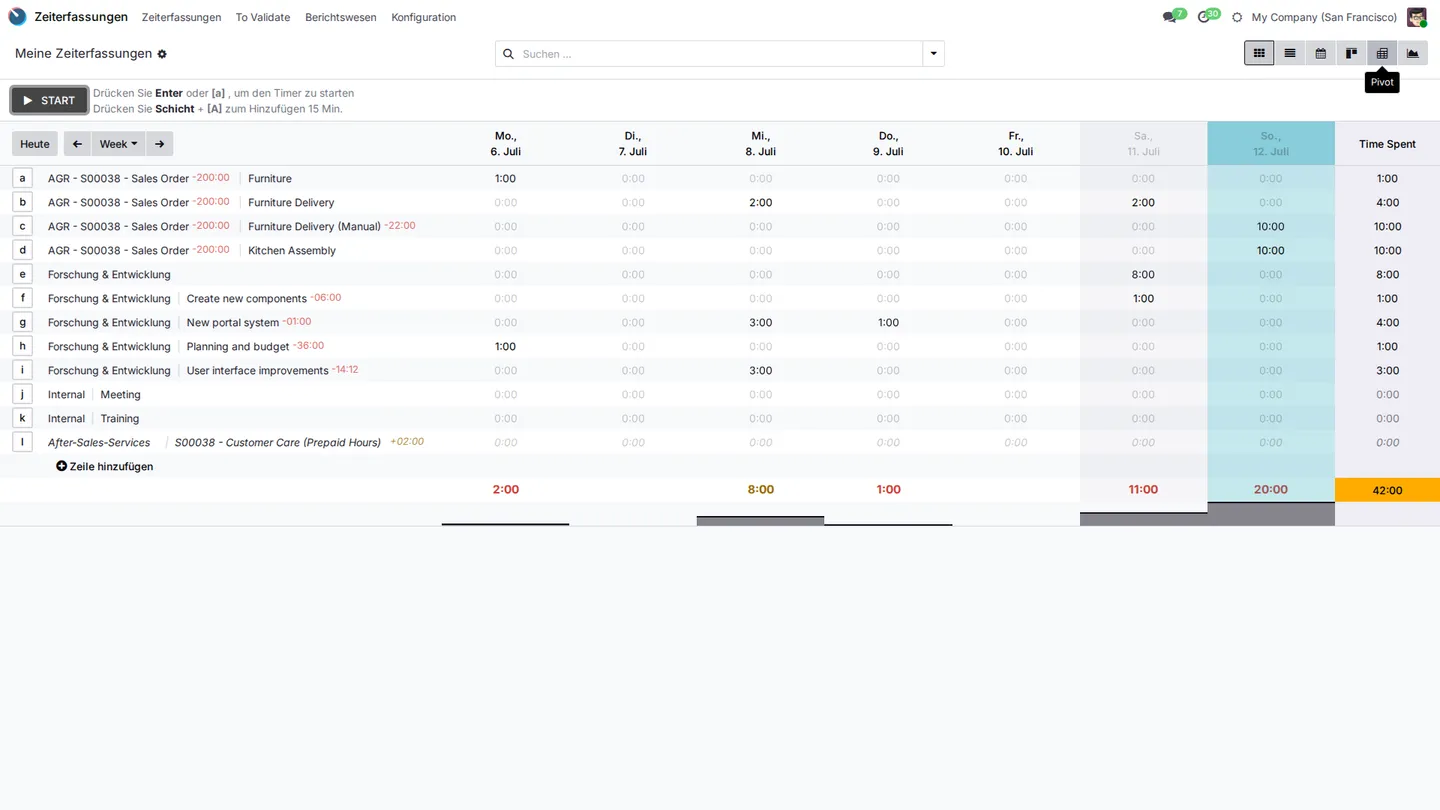Start the timer with START button

[49, 100]
